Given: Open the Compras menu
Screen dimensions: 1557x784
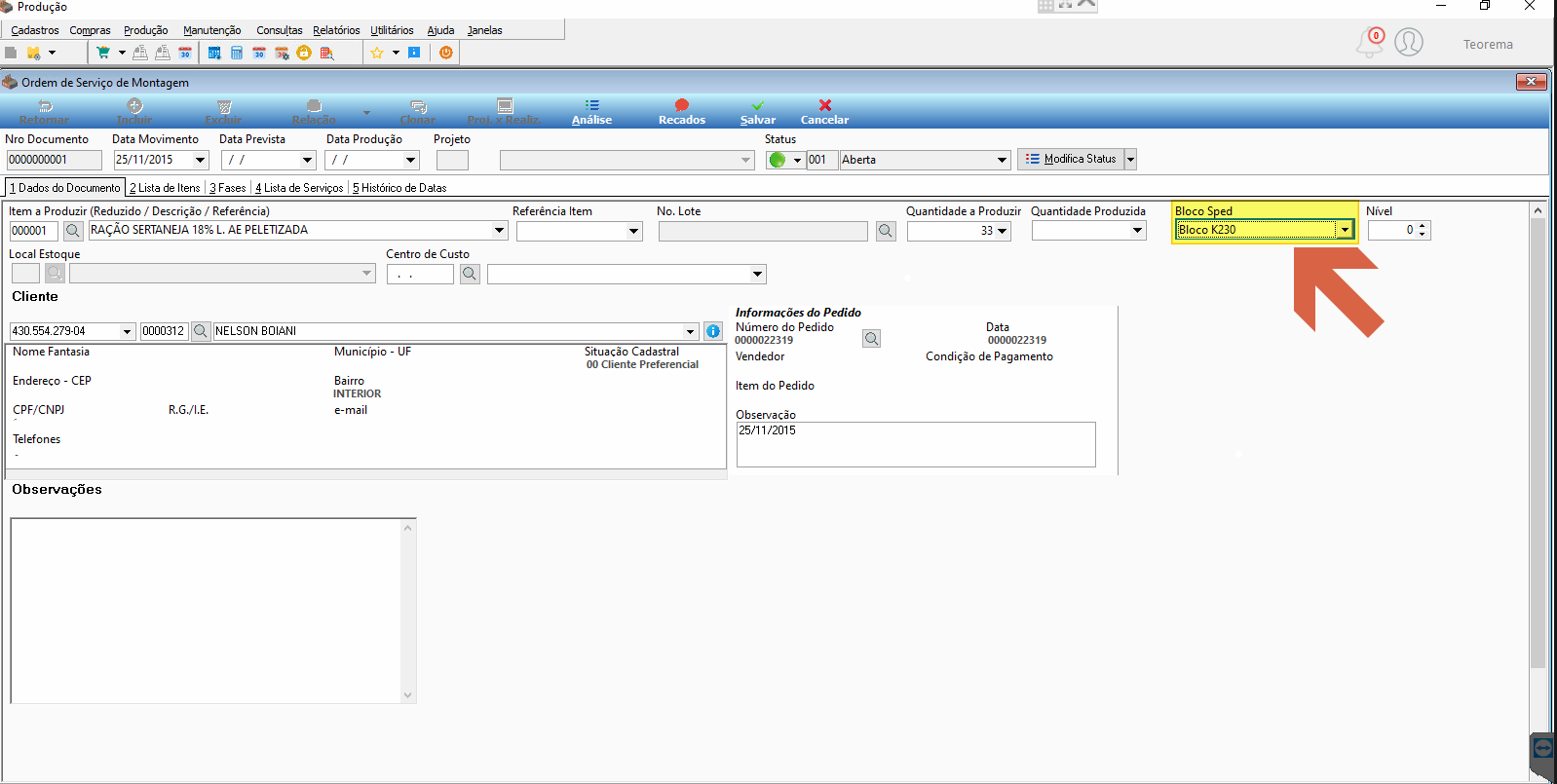Looking at the screenshot, I should 90,30.
